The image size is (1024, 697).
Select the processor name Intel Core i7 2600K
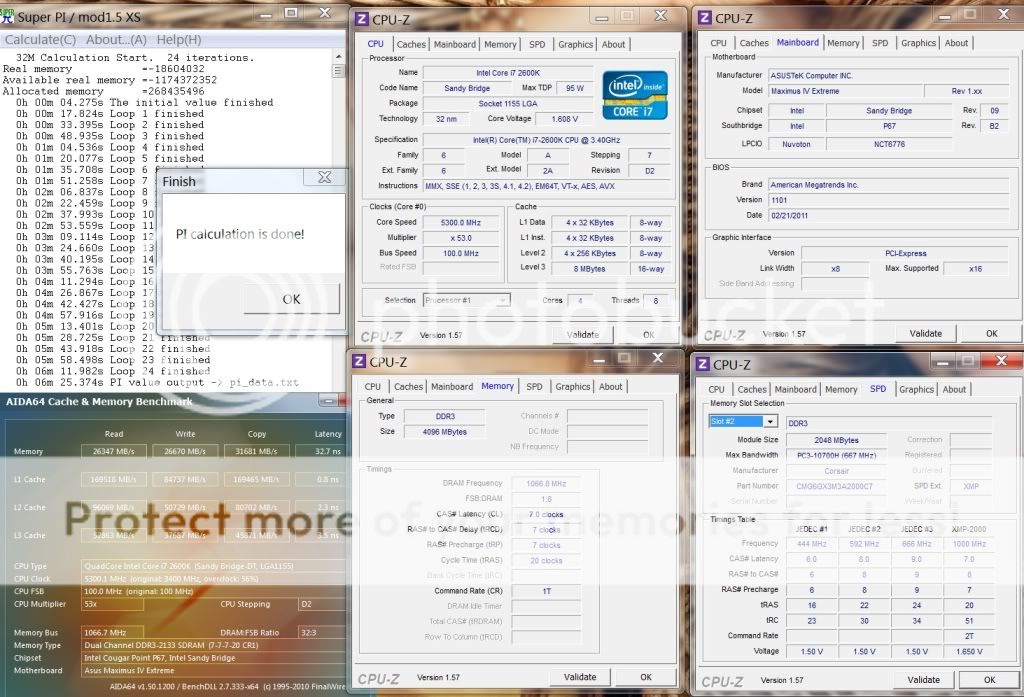508,73
